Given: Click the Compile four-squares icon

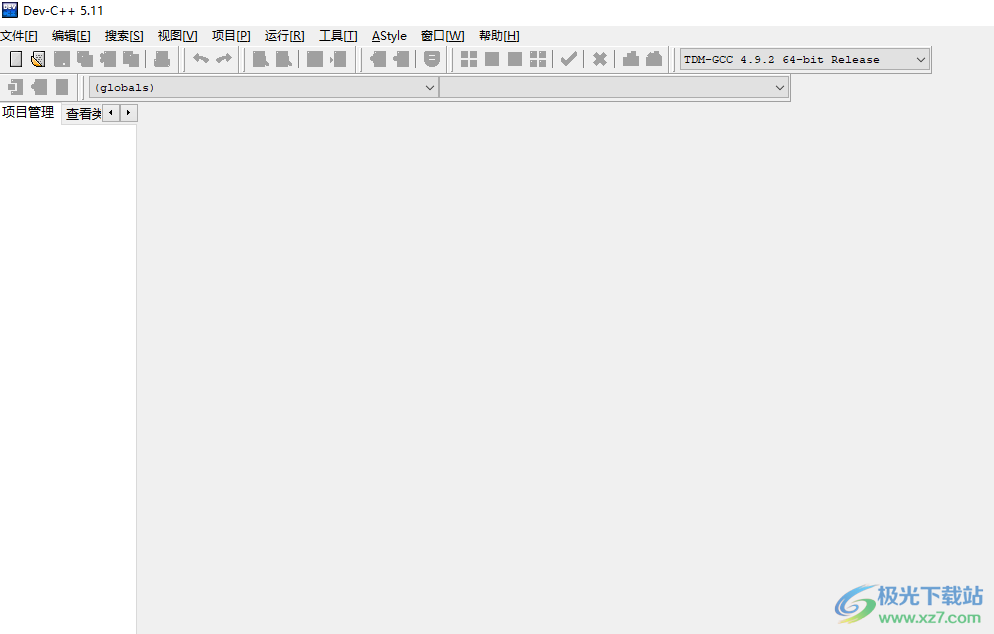Looking at the screenshot, I should (469, 59).
